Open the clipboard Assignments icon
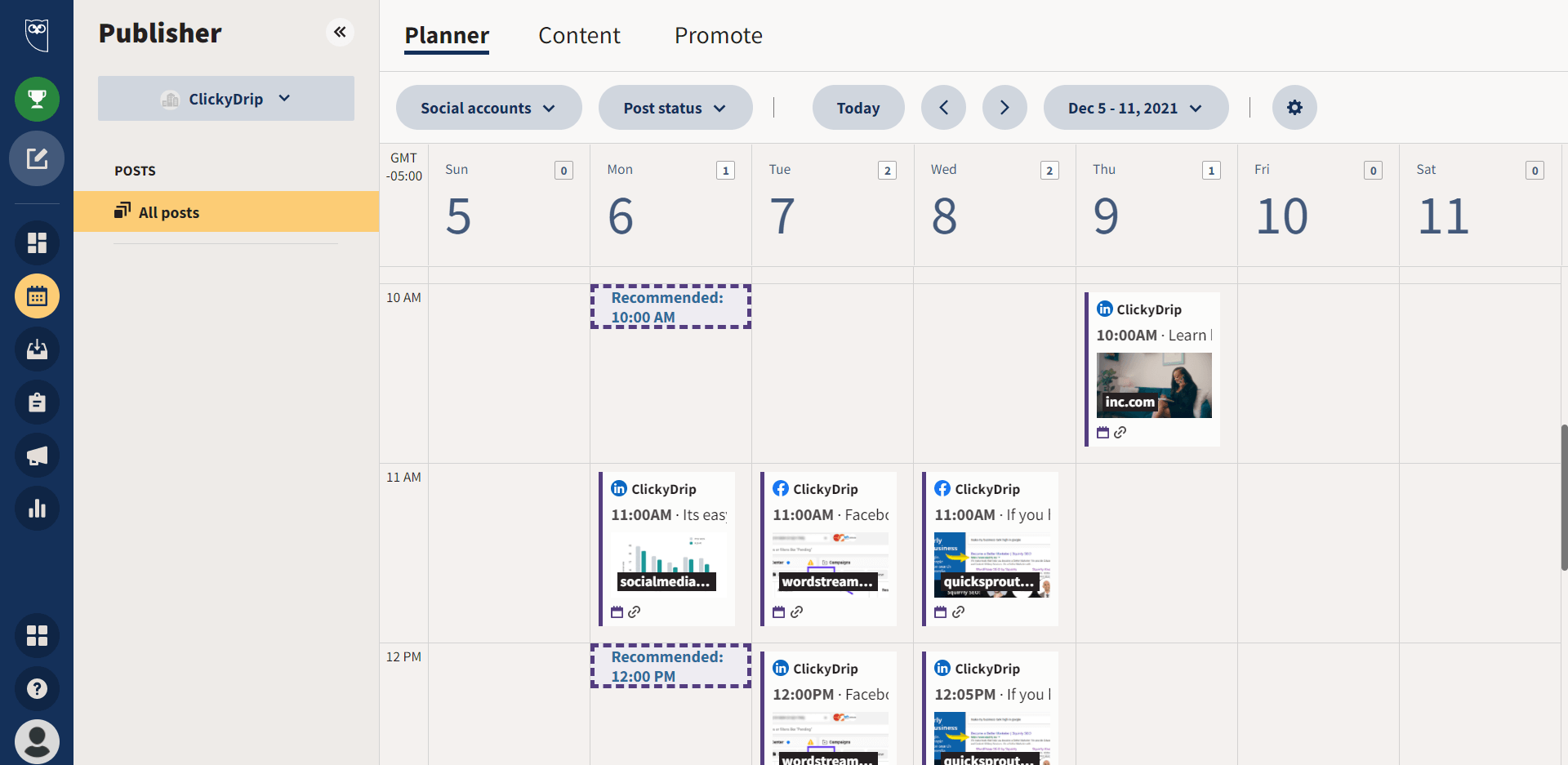The image size is (1568, 765). pyautogui.click(x=37, y=403)
